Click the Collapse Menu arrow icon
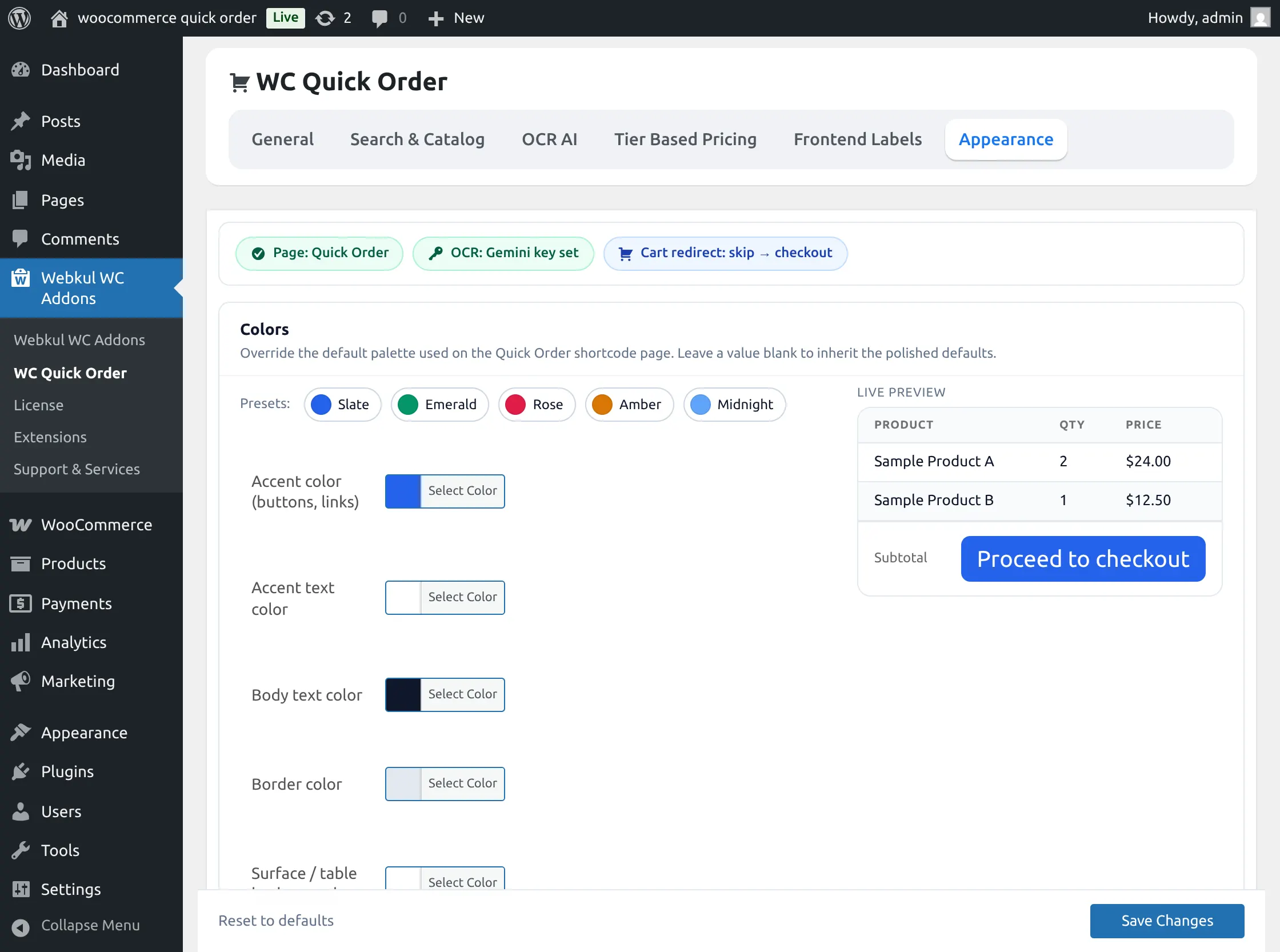Viewport: 1280px width, 952px height. click(21, 927)
